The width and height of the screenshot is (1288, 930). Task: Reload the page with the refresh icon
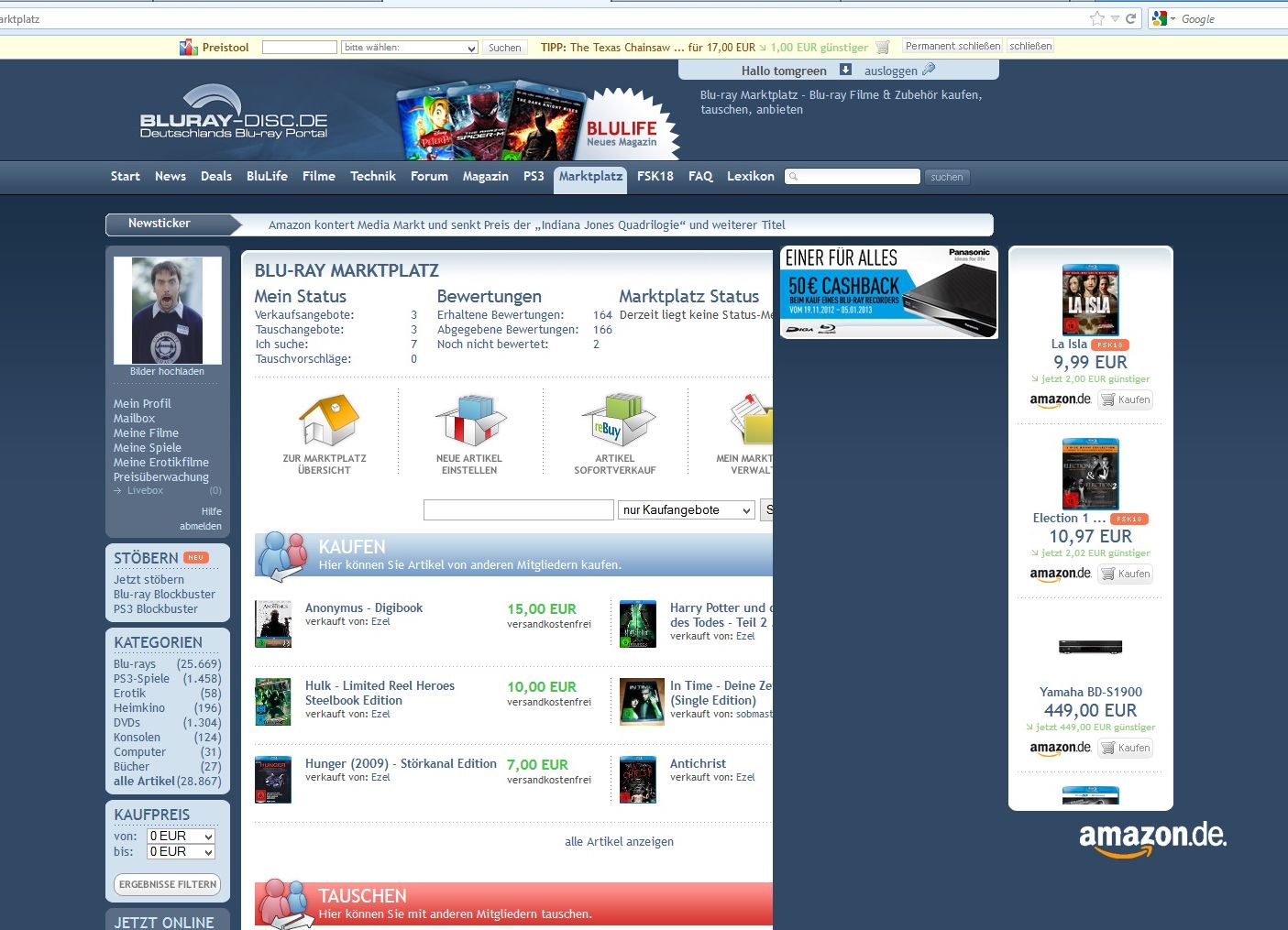point(1131,18)
